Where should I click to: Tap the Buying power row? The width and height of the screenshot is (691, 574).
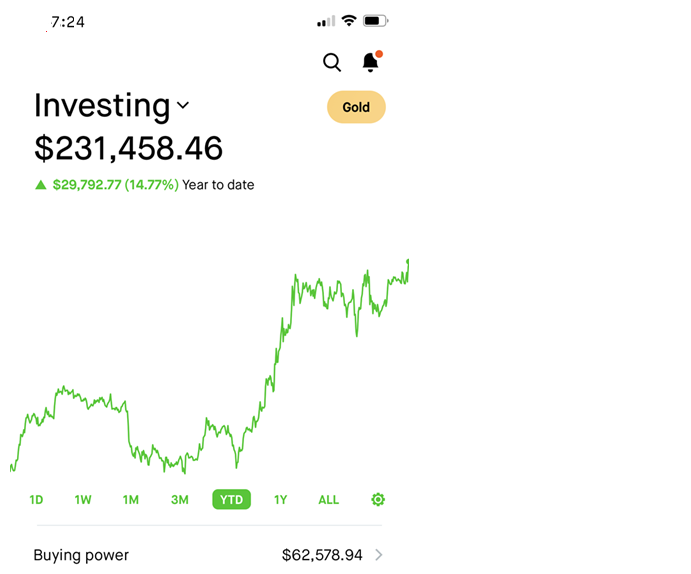(x=208, y=555)
